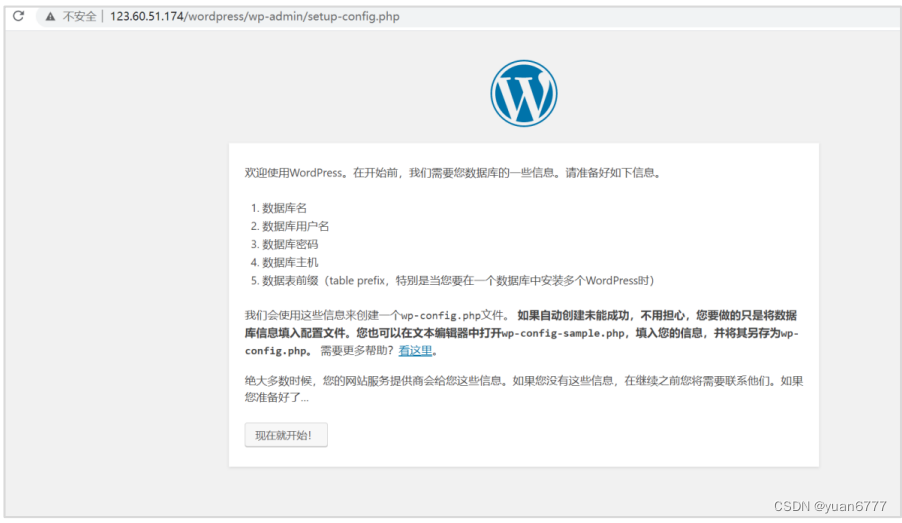Start setup with 现在就开始! button
This screenshot has height=523, width=902.
[x=286, y=435]
